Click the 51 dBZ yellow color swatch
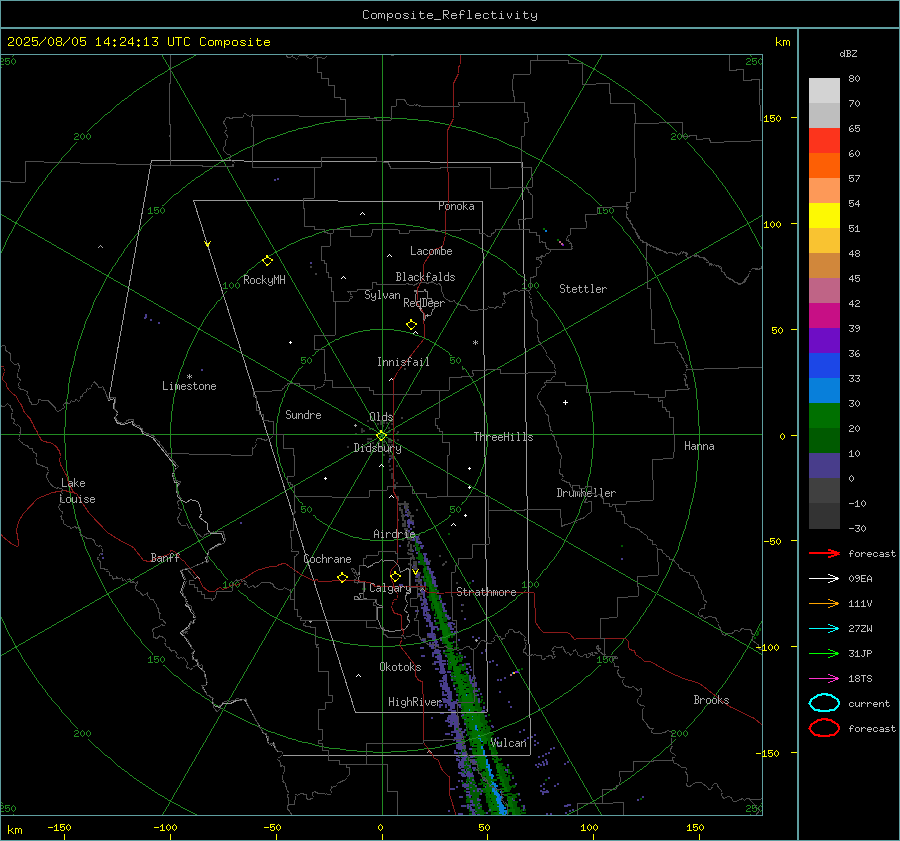Screen dimensions: 900x841 (x=824, y=215)
